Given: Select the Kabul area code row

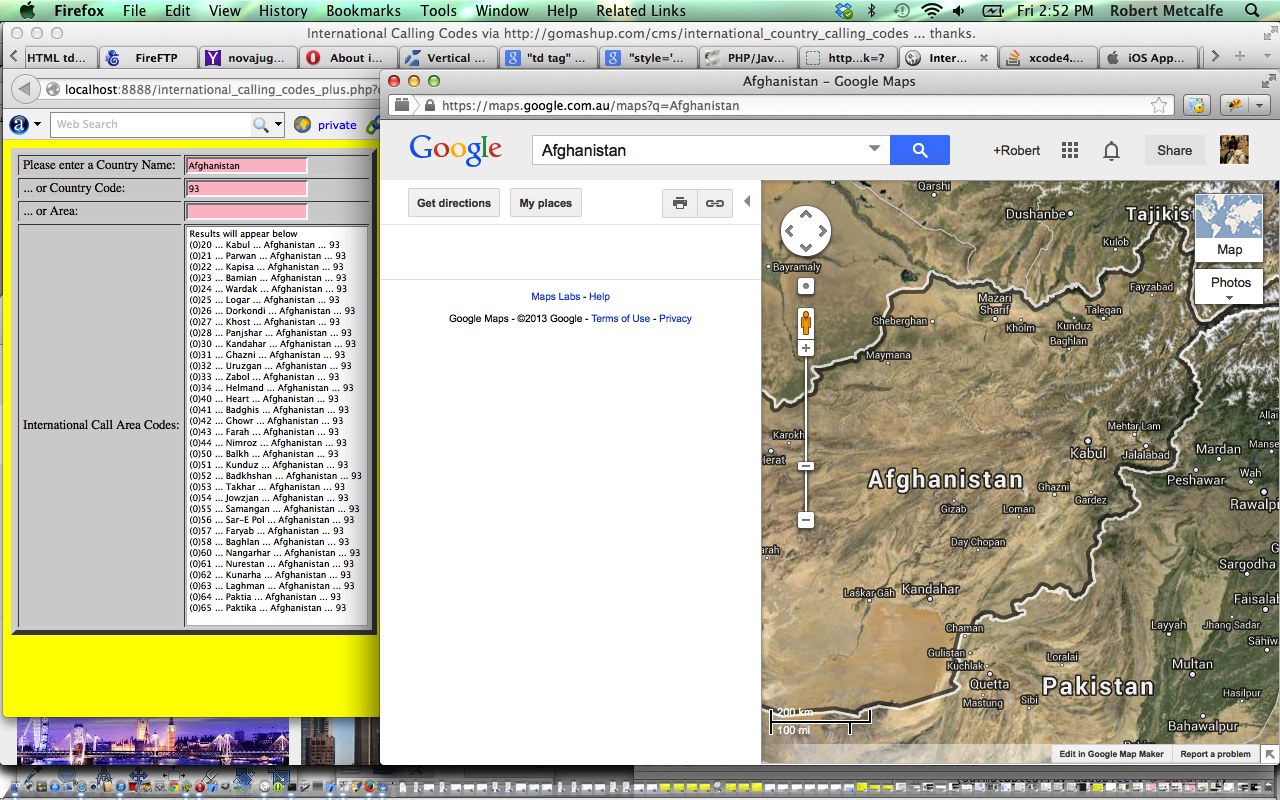Looking at the screenshot, I should pyautogui.click(x=265, y=245).
